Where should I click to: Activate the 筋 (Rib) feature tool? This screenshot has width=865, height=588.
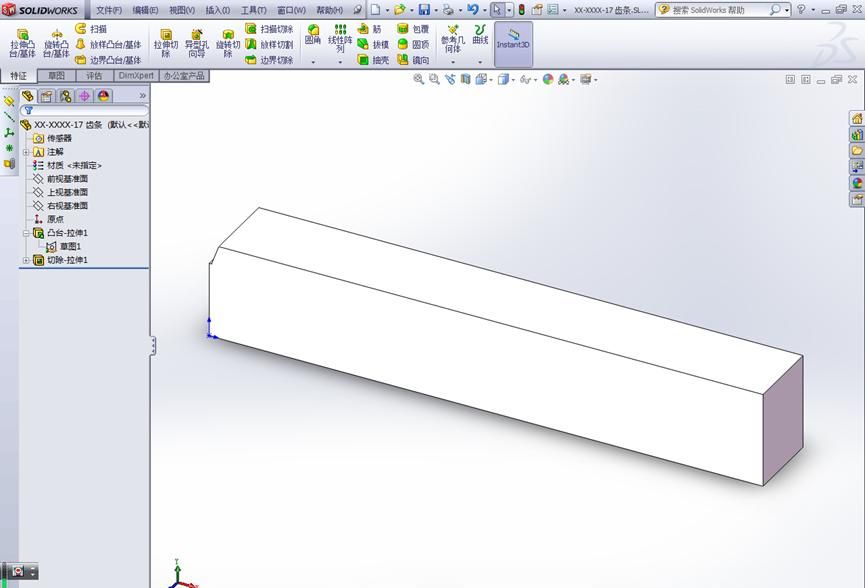[370, 28]
